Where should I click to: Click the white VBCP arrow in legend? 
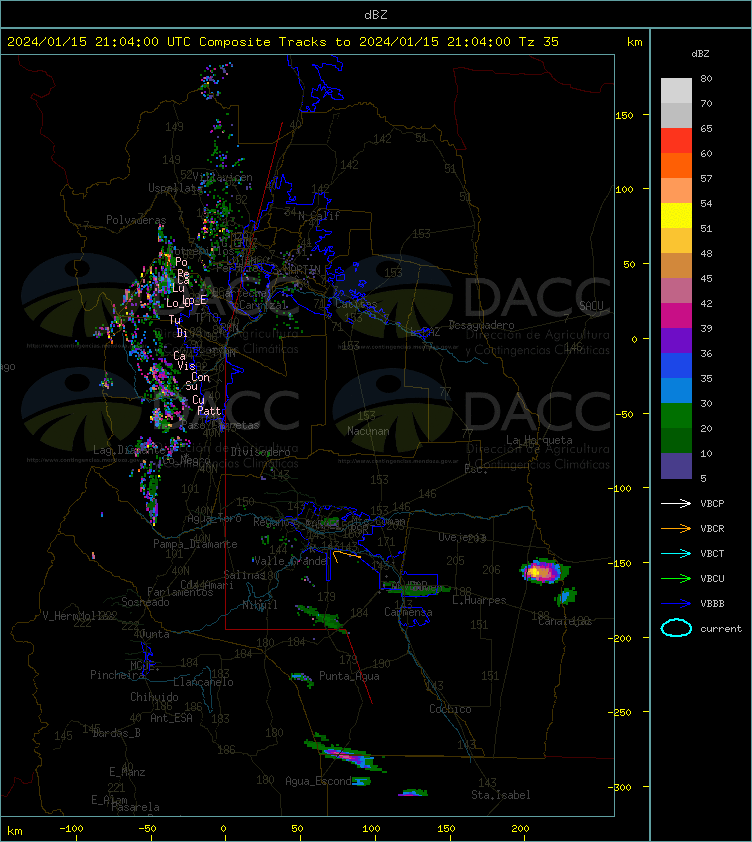point(676,503)
